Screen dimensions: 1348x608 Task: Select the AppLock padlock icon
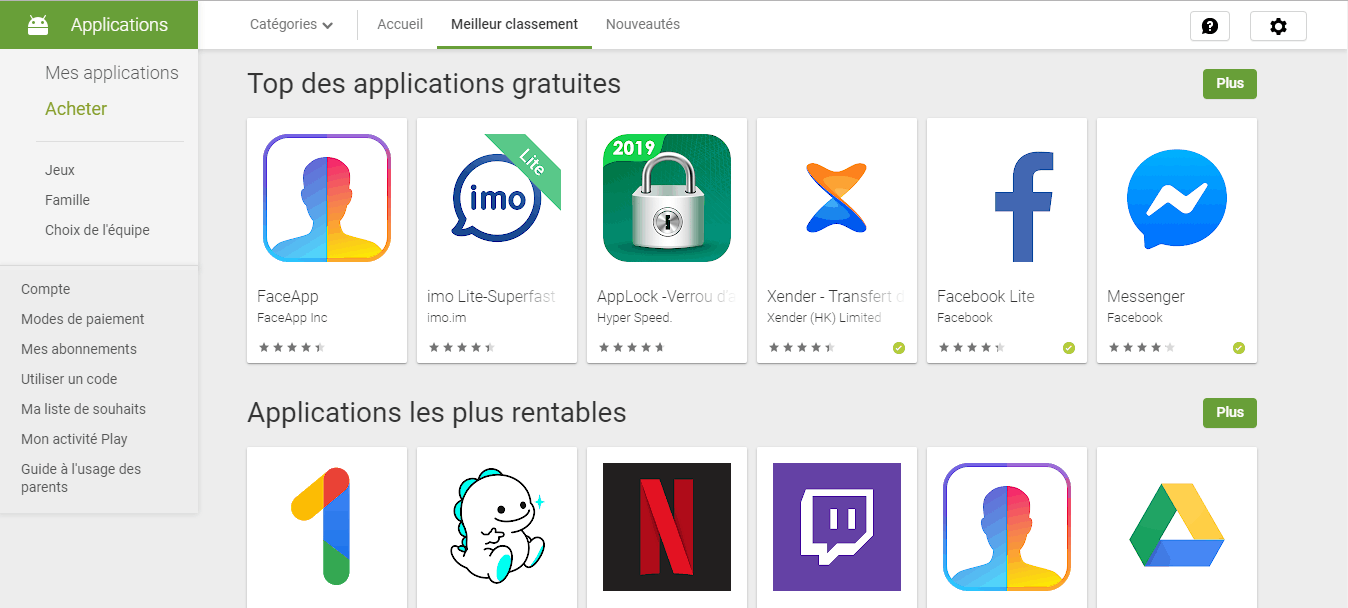coord(667,198)
